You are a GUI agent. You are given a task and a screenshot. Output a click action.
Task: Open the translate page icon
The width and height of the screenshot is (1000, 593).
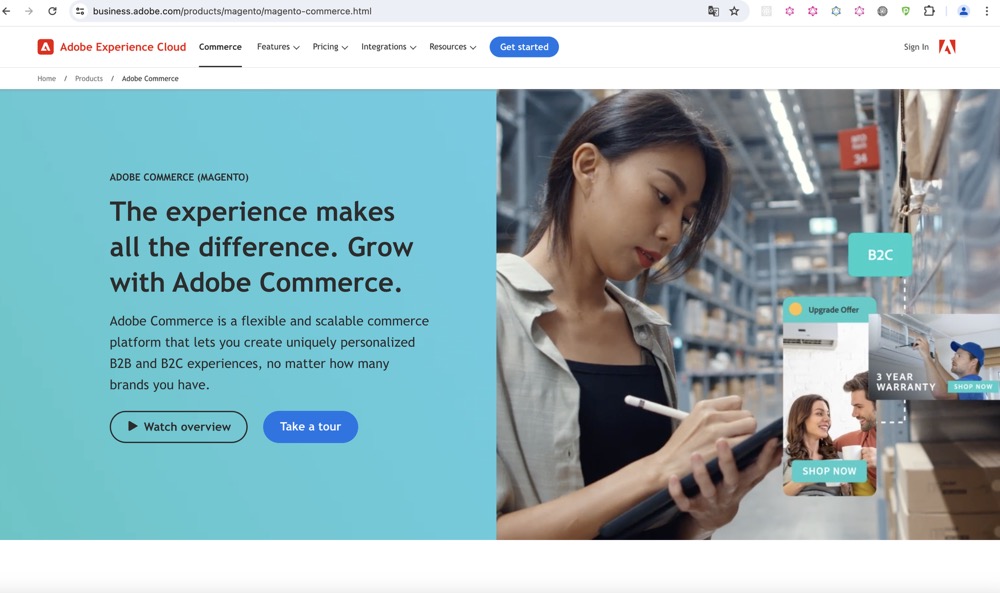pyautogui.click(x=713, y=11)
